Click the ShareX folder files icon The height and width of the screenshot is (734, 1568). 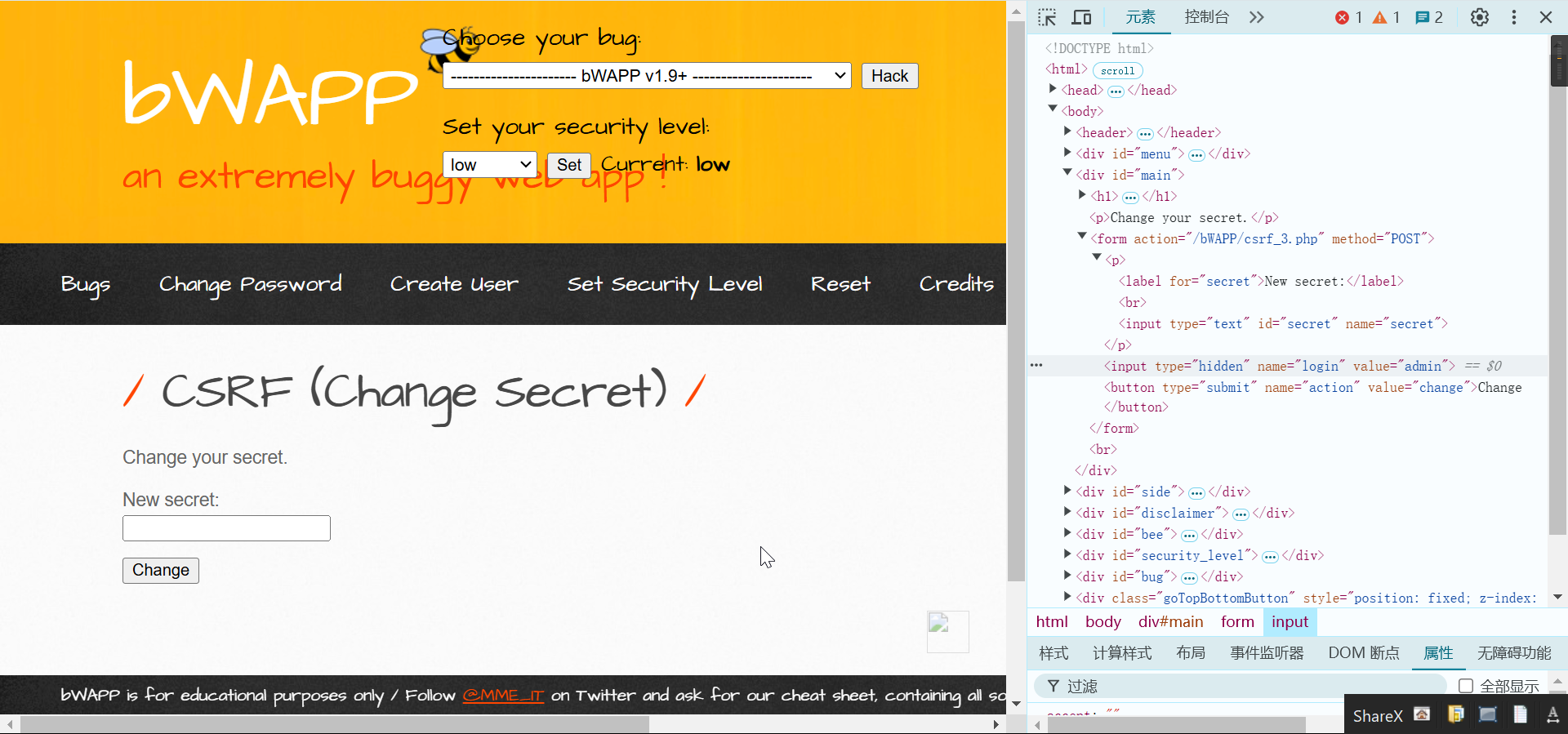pyautogui.click(x=1455, y=714)
